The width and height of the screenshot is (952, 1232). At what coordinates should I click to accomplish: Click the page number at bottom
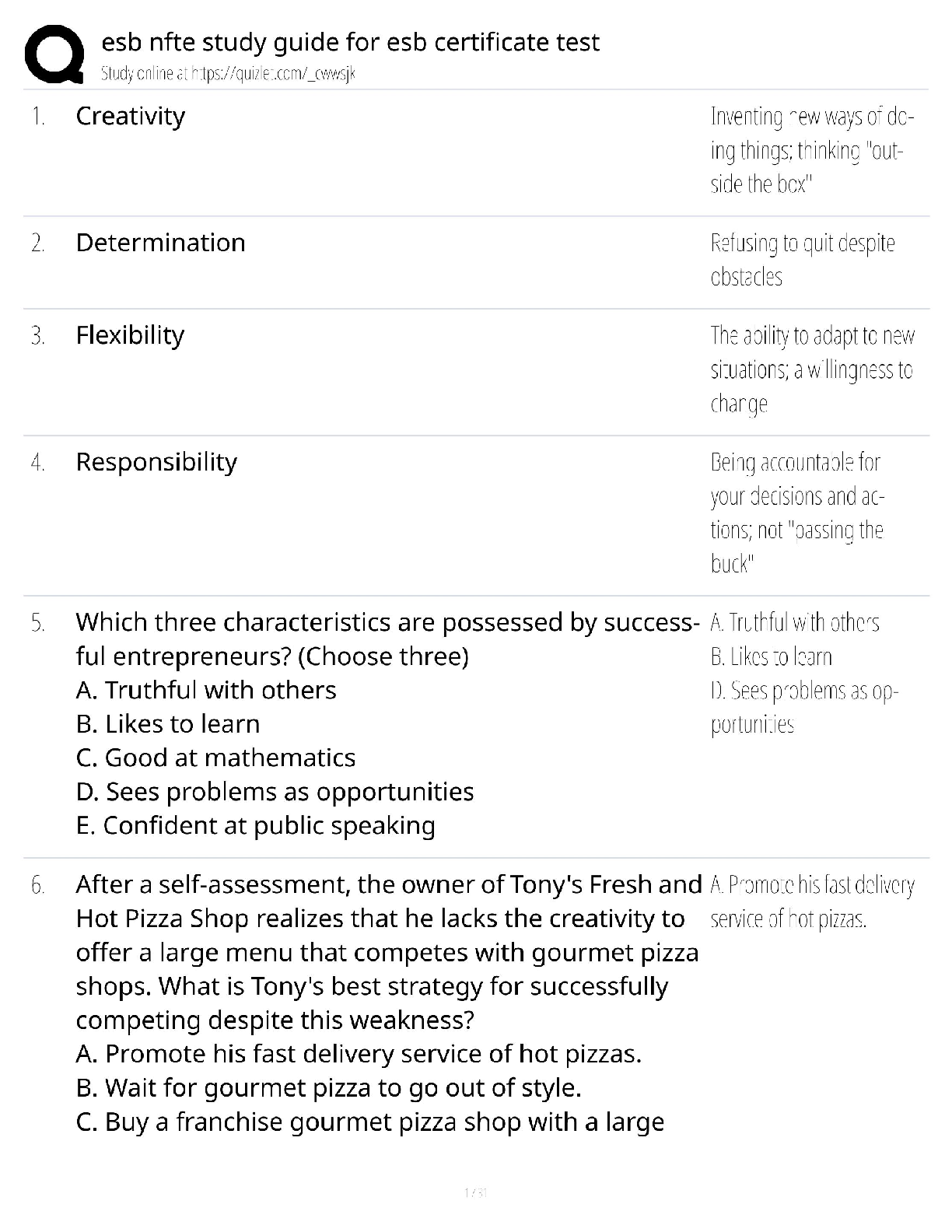pyautogui.click(x=475, y=1192)
